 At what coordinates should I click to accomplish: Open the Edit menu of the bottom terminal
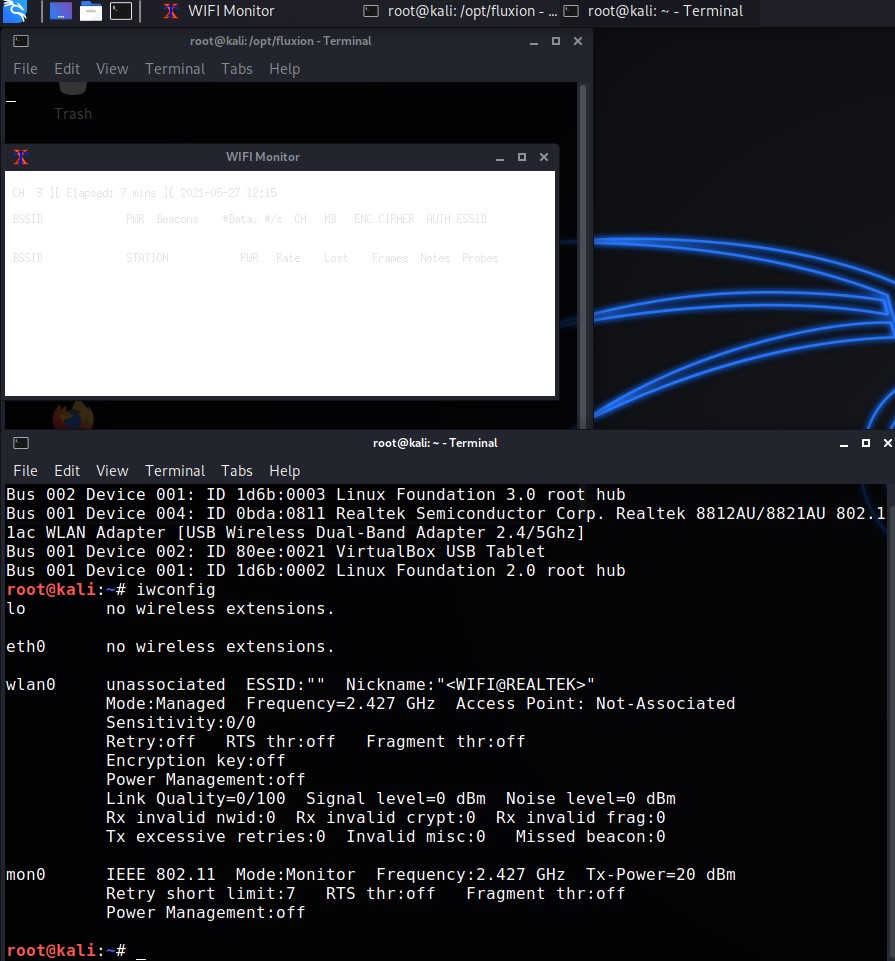tap(67, 471)
